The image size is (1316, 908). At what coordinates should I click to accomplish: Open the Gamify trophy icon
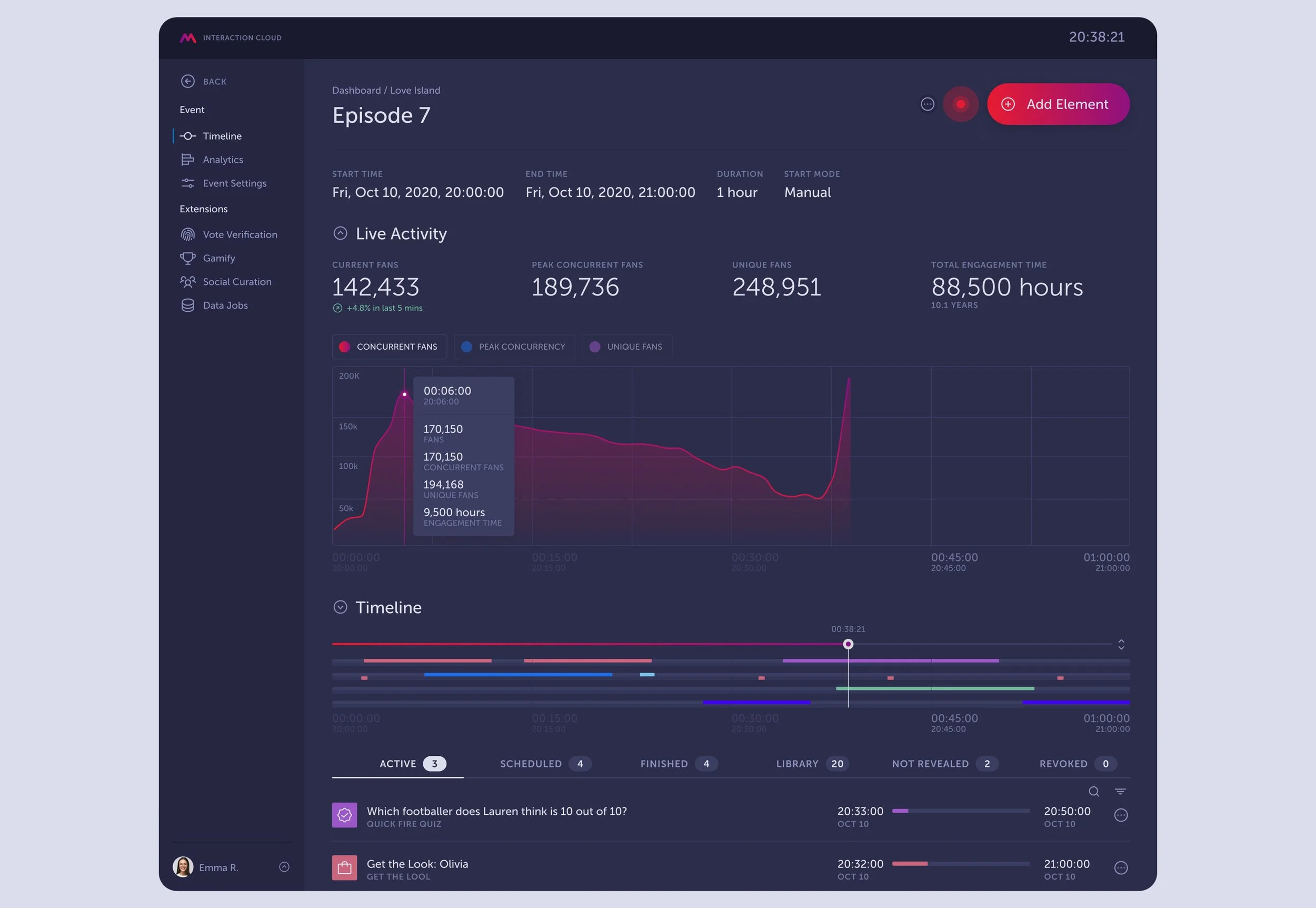(x=187, y=258)
